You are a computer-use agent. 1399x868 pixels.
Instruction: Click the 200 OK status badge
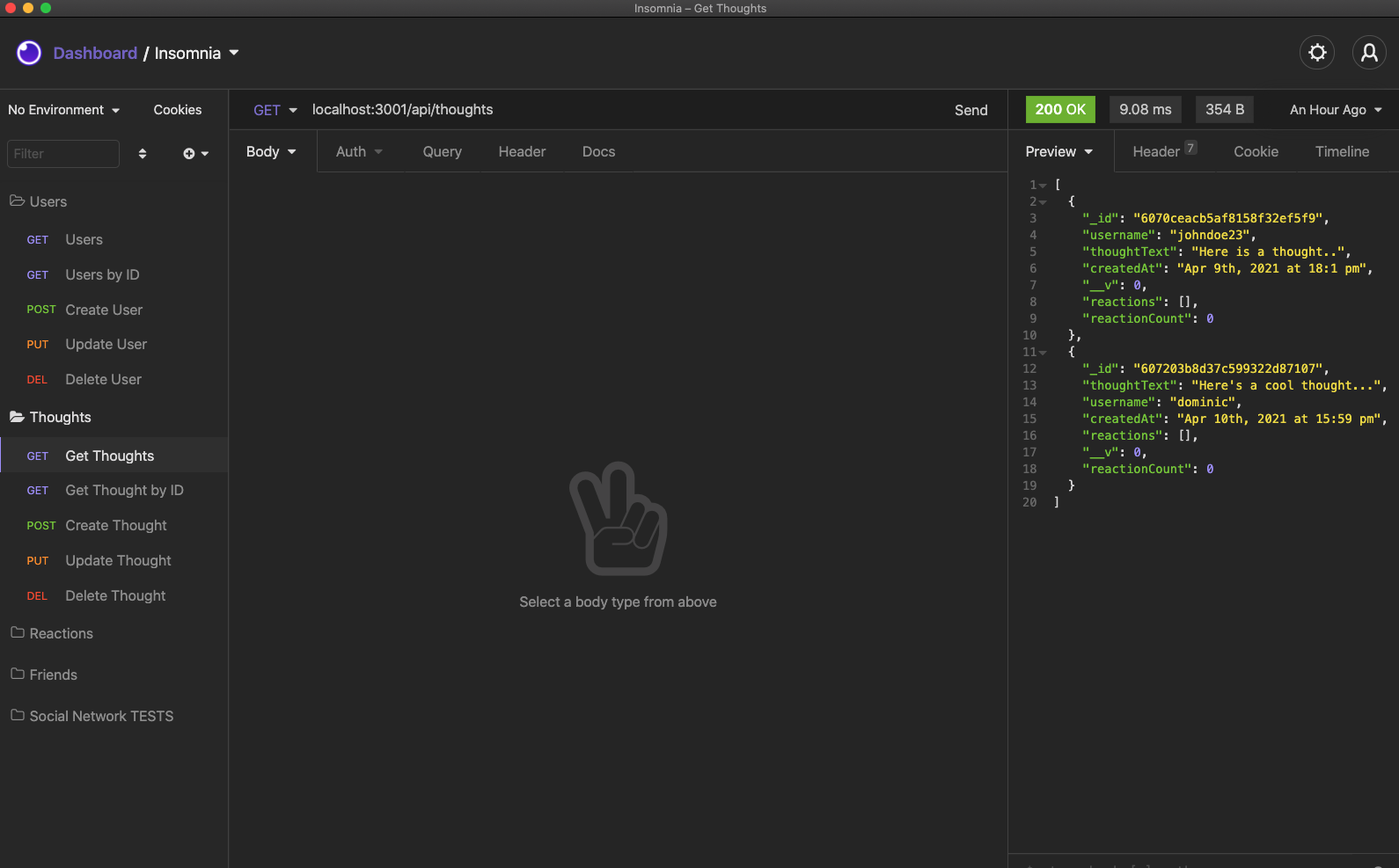point(1060,109)
